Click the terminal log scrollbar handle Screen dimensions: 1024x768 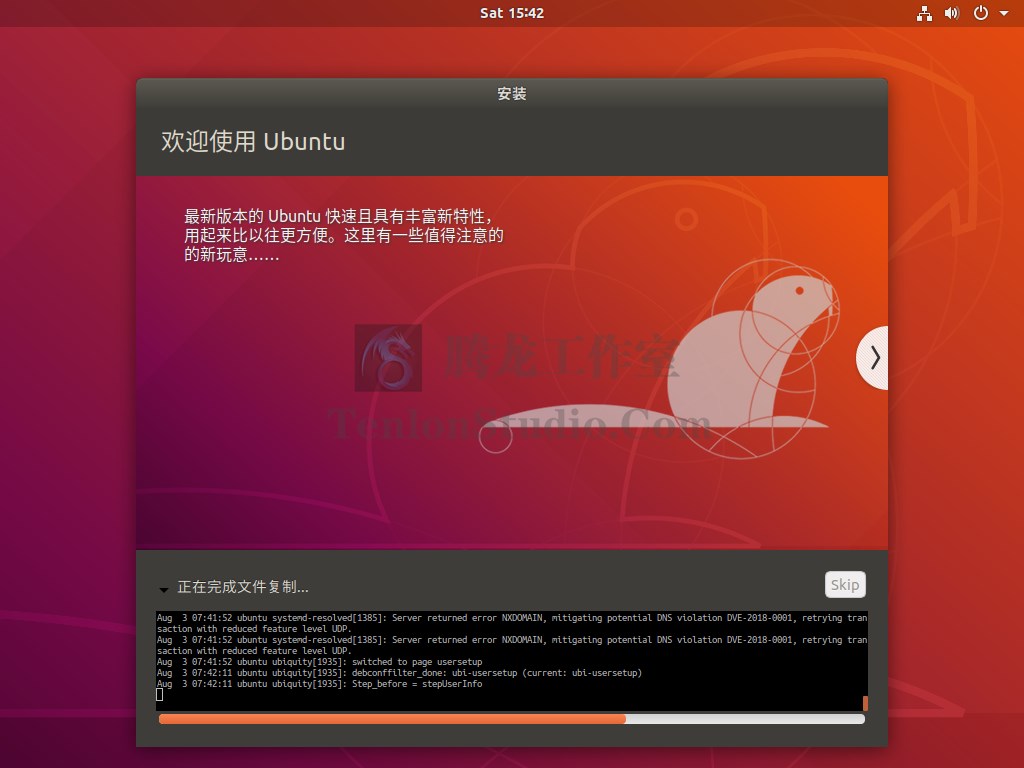tap(865, 703)
